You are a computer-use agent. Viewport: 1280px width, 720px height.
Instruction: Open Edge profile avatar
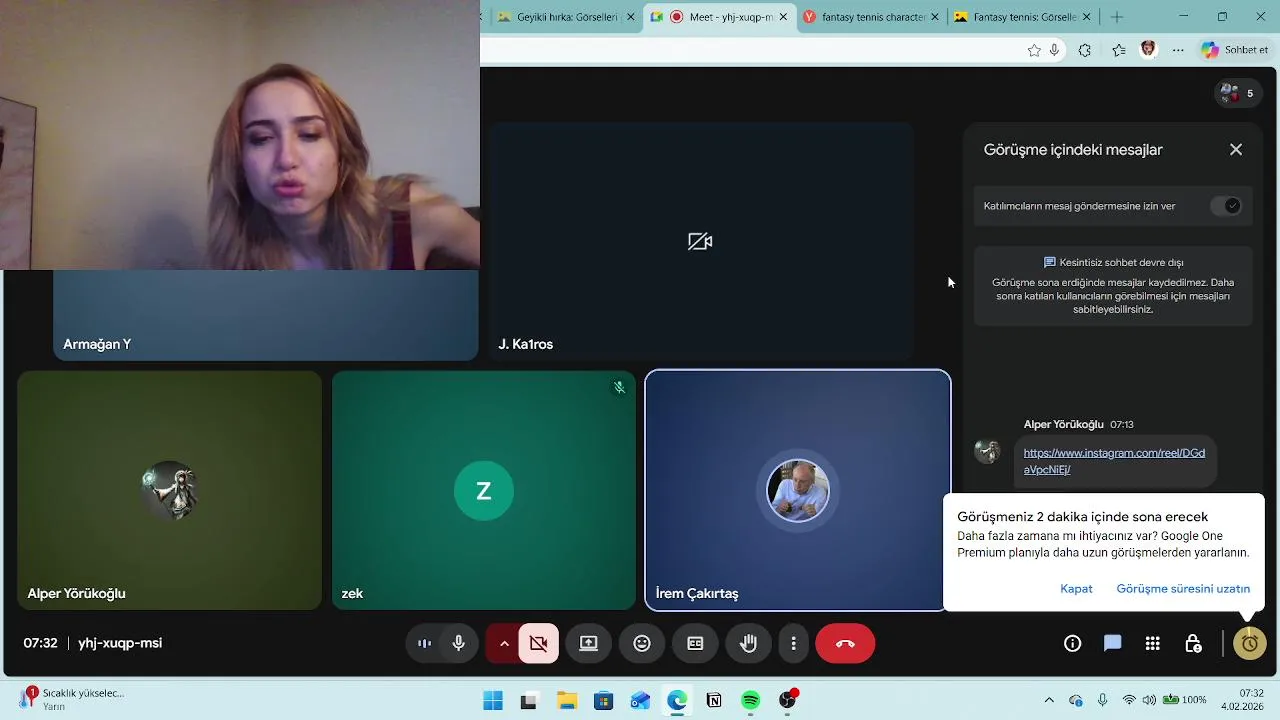tap(1148, 49)
